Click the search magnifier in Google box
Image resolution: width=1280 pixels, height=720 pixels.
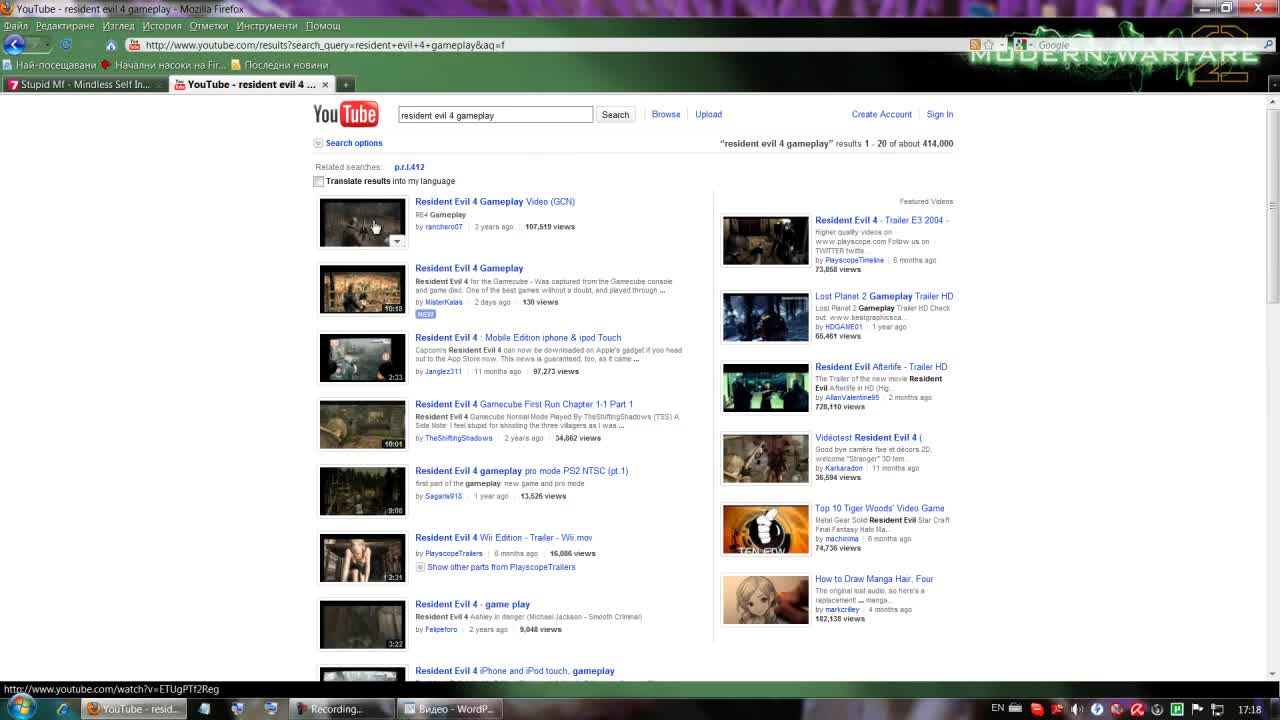1270,45
